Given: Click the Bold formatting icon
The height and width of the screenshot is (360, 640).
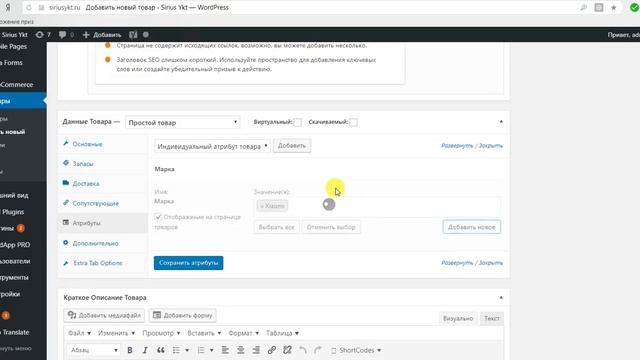Looking at the screenshot, I should pyautogui.click(x=130, y=350).
